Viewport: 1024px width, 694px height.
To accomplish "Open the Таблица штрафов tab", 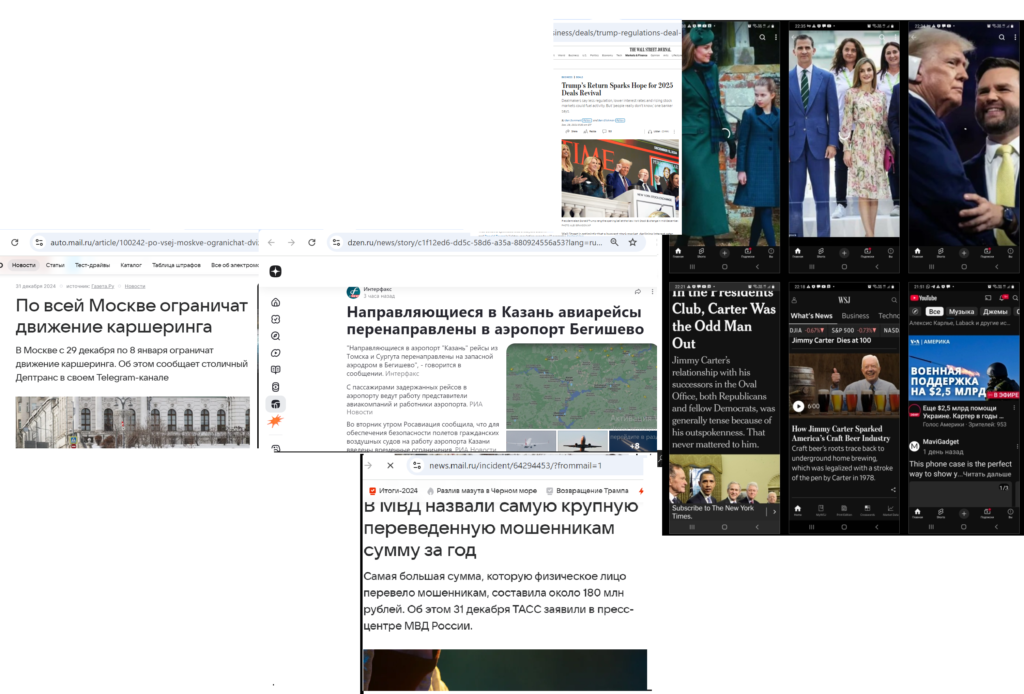I will [x=176, y=265].
